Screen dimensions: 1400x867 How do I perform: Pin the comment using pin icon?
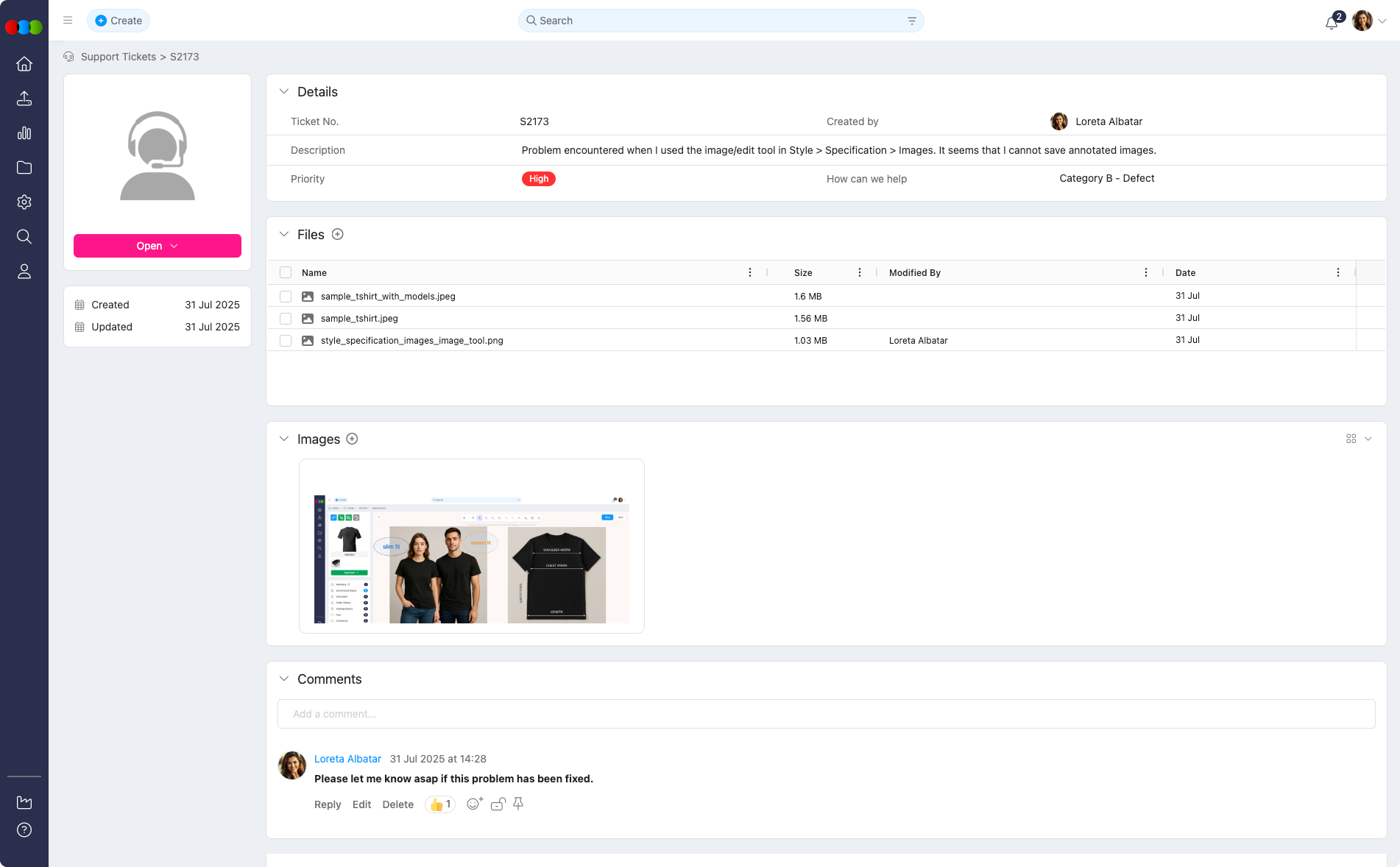518,804
